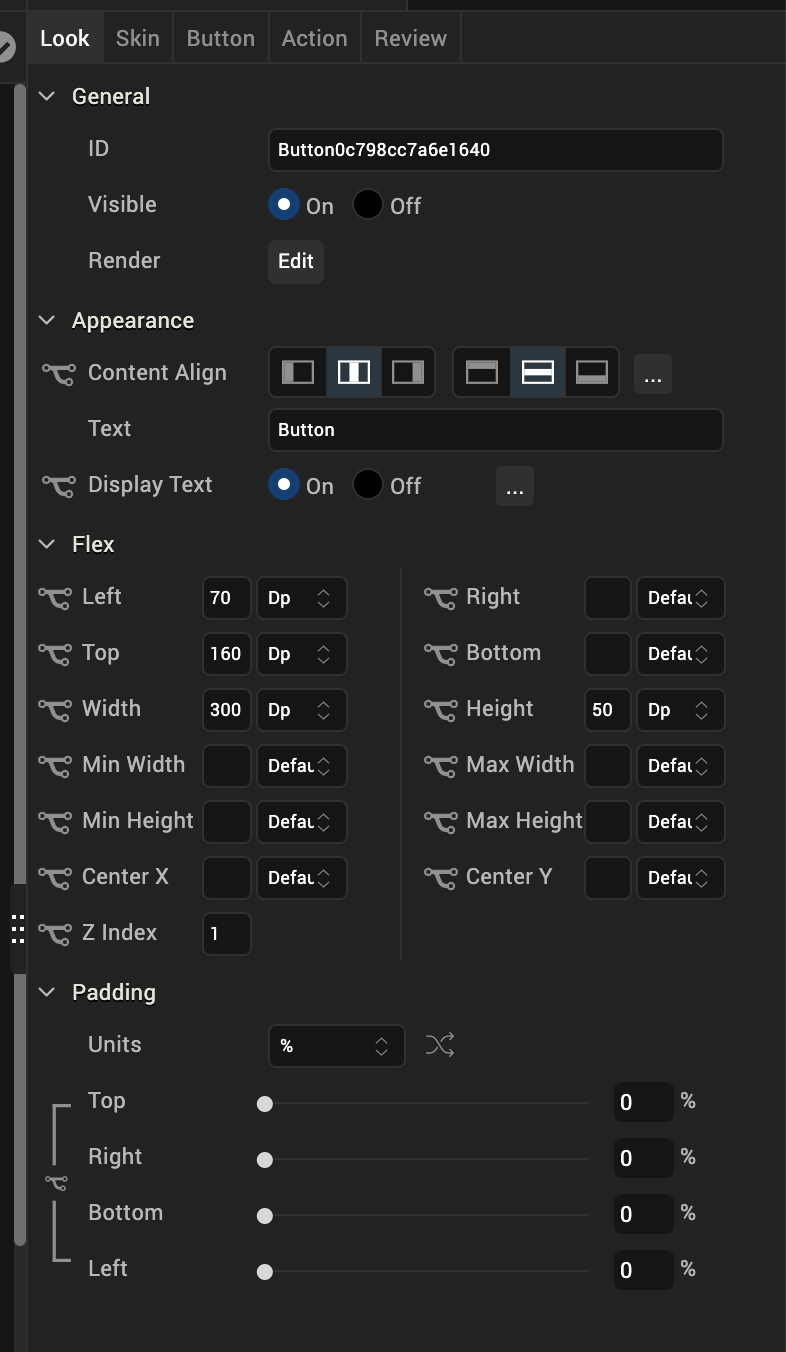This screenshot has height=1352, width=786.
Task: Collapse the Flex section
Action: pos(46,545)
